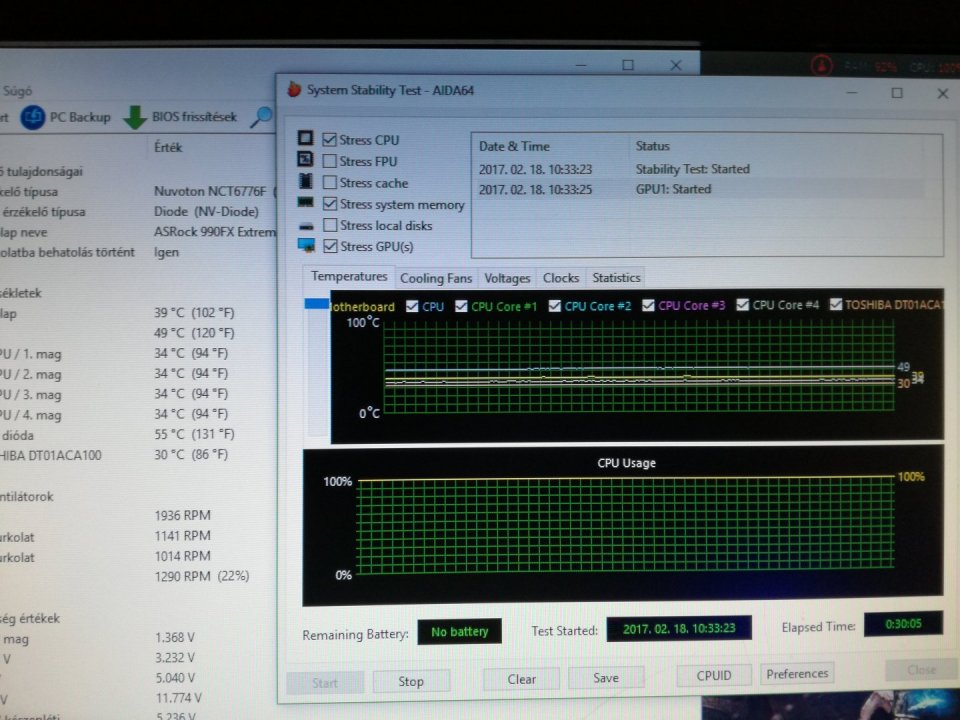The width and height of the screenshot is (960, 720).
Task: Click PC Backup toolbar label
Action: point(80,117)
